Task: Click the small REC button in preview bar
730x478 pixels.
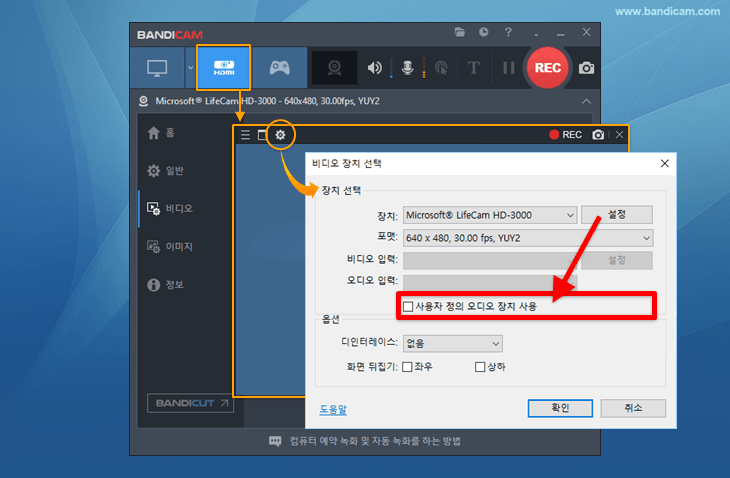Action: pos(565,135)
